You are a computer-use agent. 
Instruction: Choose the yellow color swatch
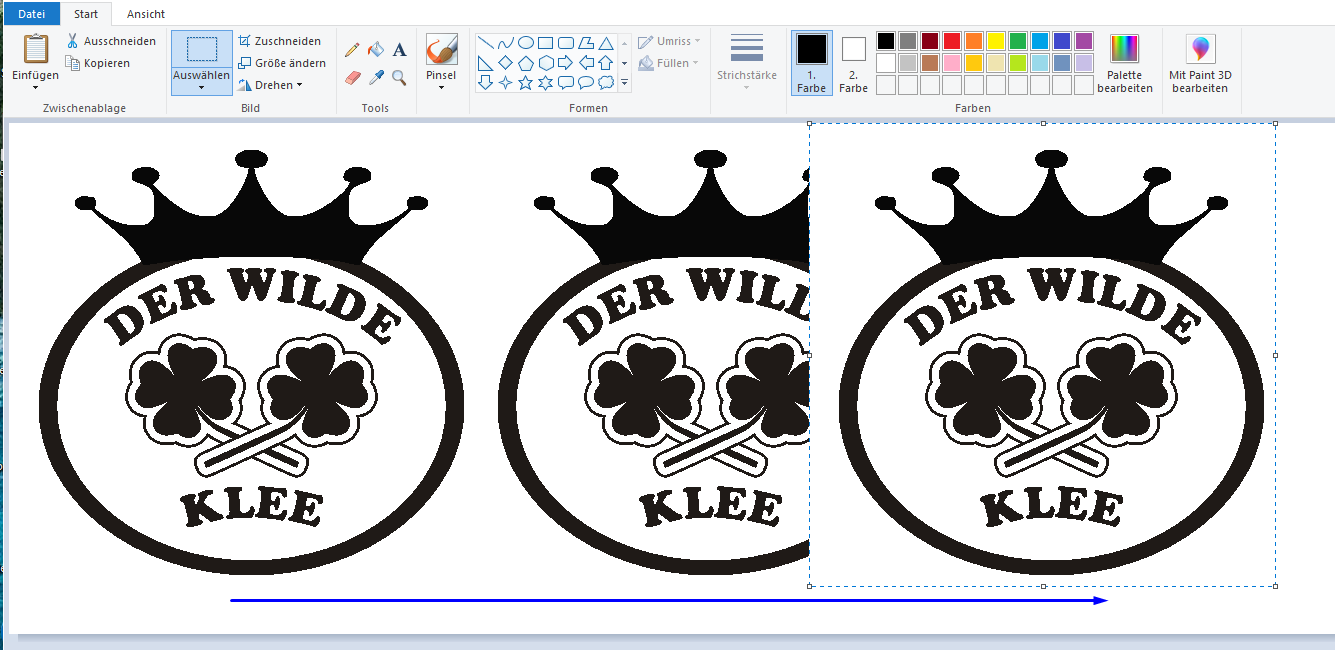point(996,41)
